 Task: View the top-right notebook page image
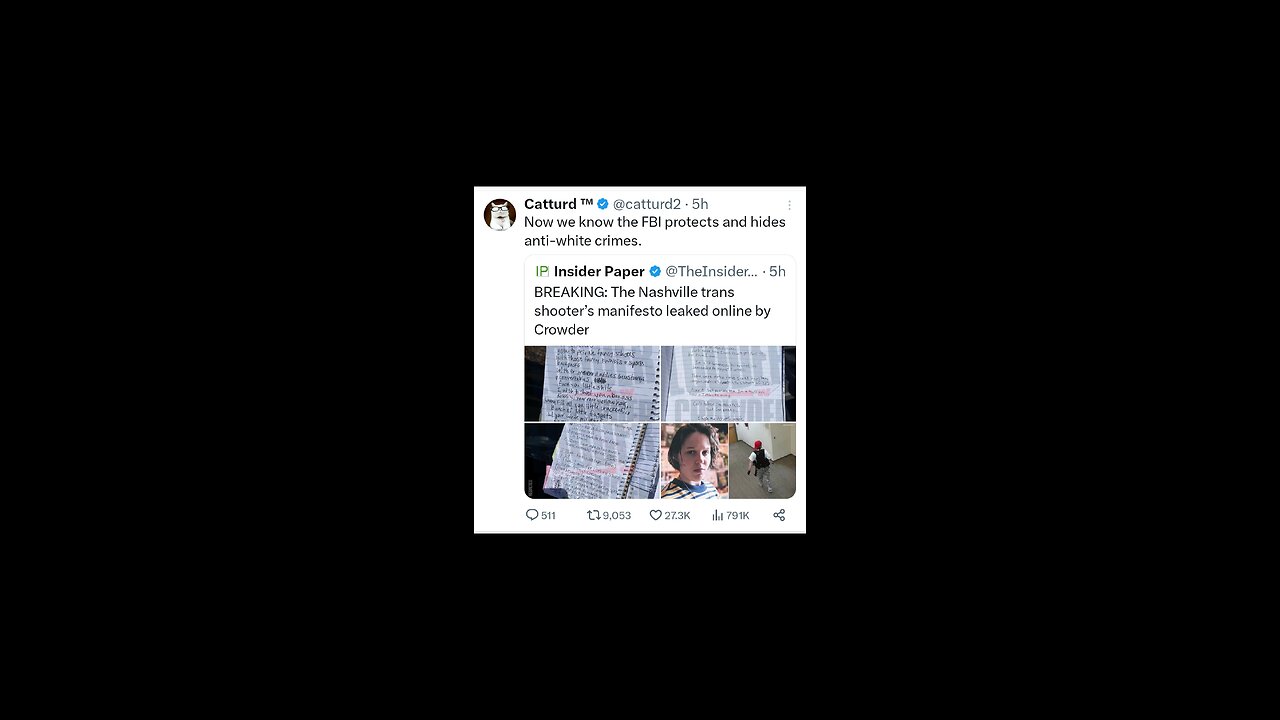[x=729, y=383]
